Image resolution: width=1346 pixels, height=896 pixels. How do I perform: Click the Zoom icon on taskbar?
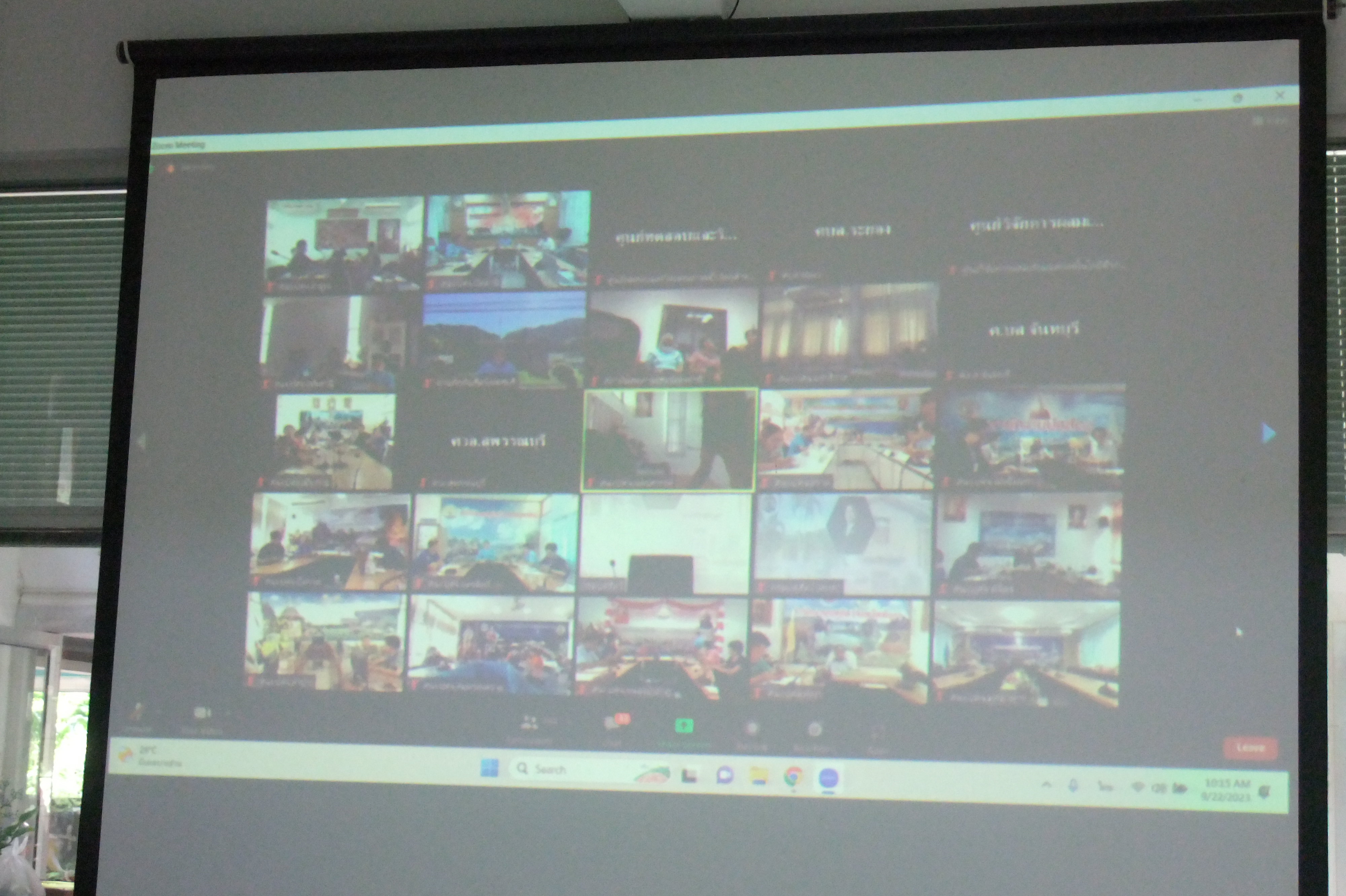828,778
